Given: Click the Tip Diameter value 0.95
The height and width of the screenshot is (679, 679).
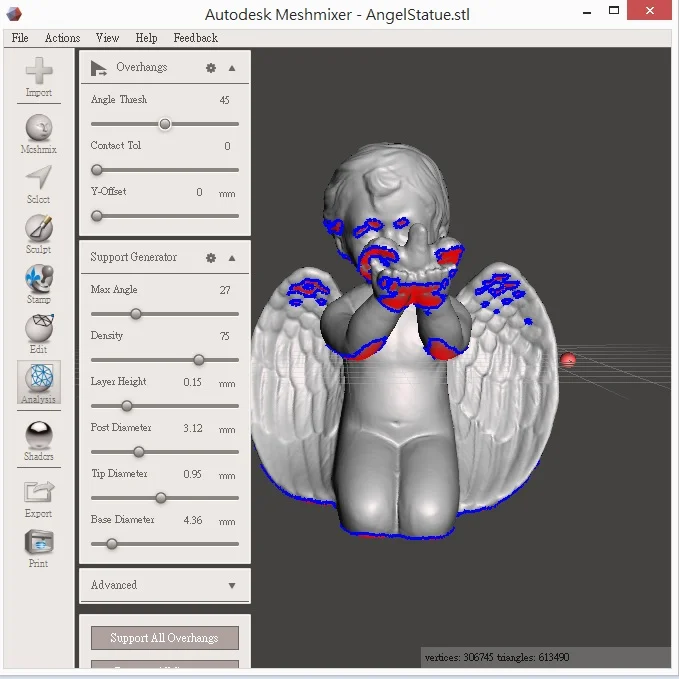Looking at the screenshot, I should [192, 474].
